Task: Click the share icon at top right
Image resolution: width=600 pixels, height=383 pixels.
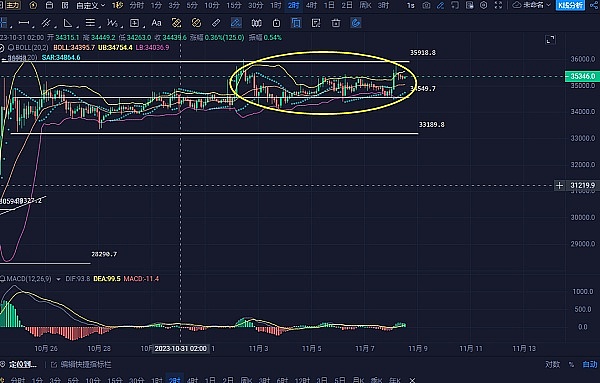Action: click(x=595, y=5)
